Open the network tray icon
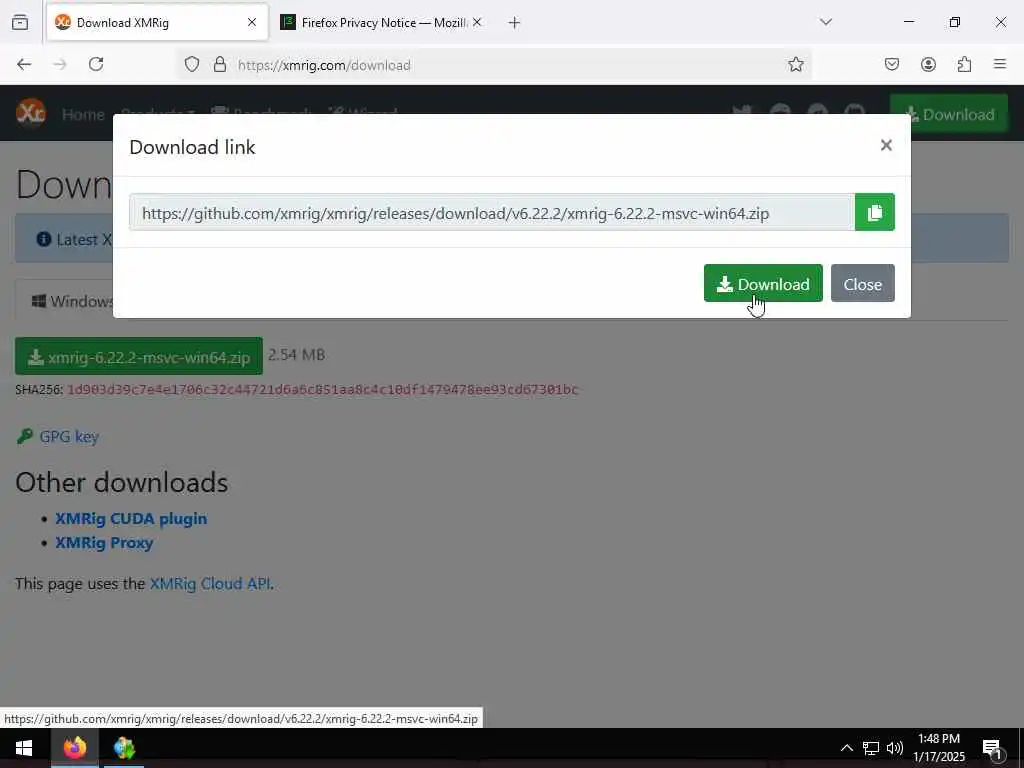The width and height of the screenshot is (1024, 768). click(x=871, y=748)
